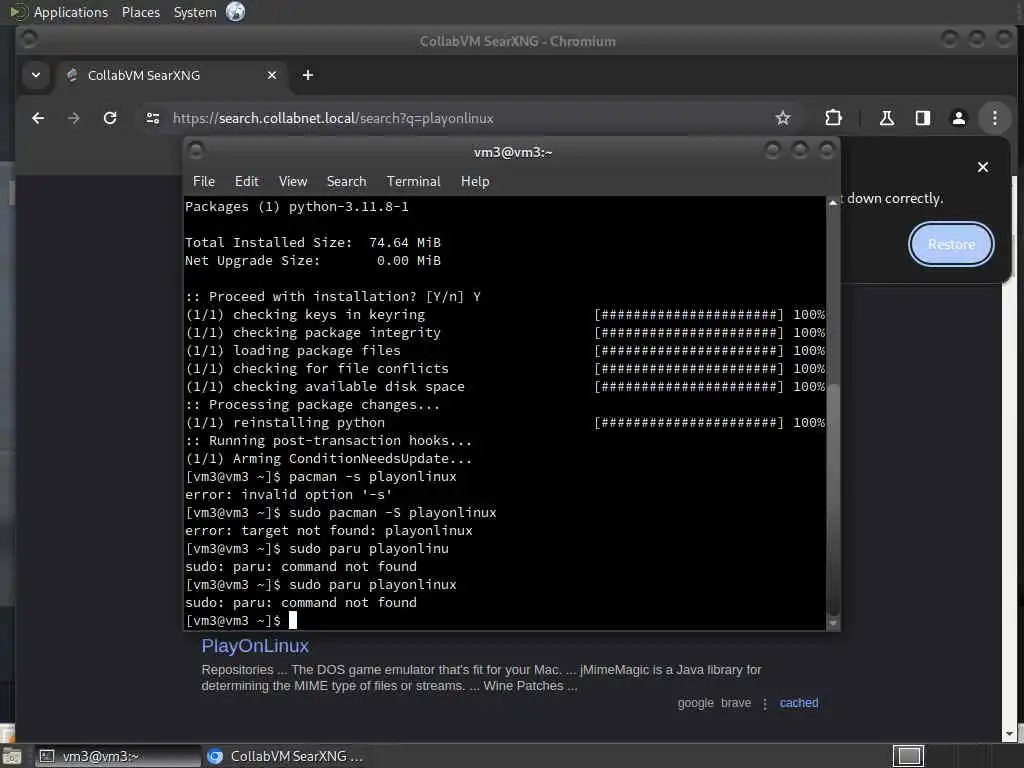This screenshot has height=768, width=1024.
Task: Click the Restore button
Action: [951, 244]
